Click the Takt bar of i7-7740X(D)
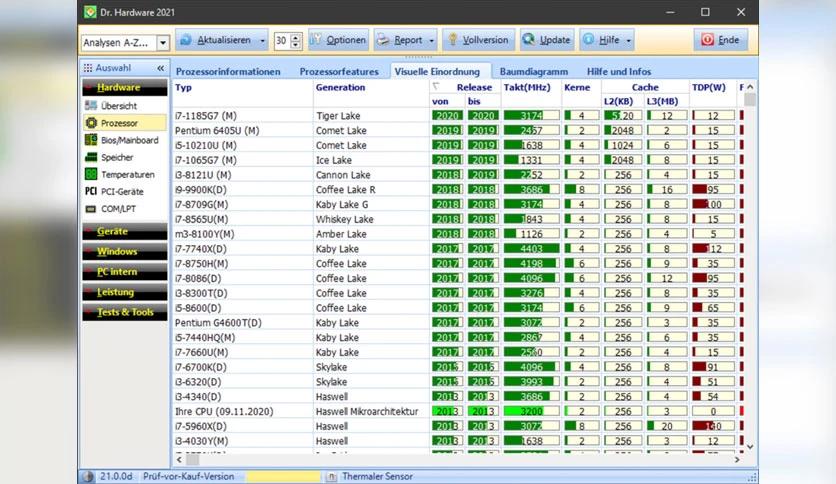Screen dimensions: 836x484 tap(532, 248)
